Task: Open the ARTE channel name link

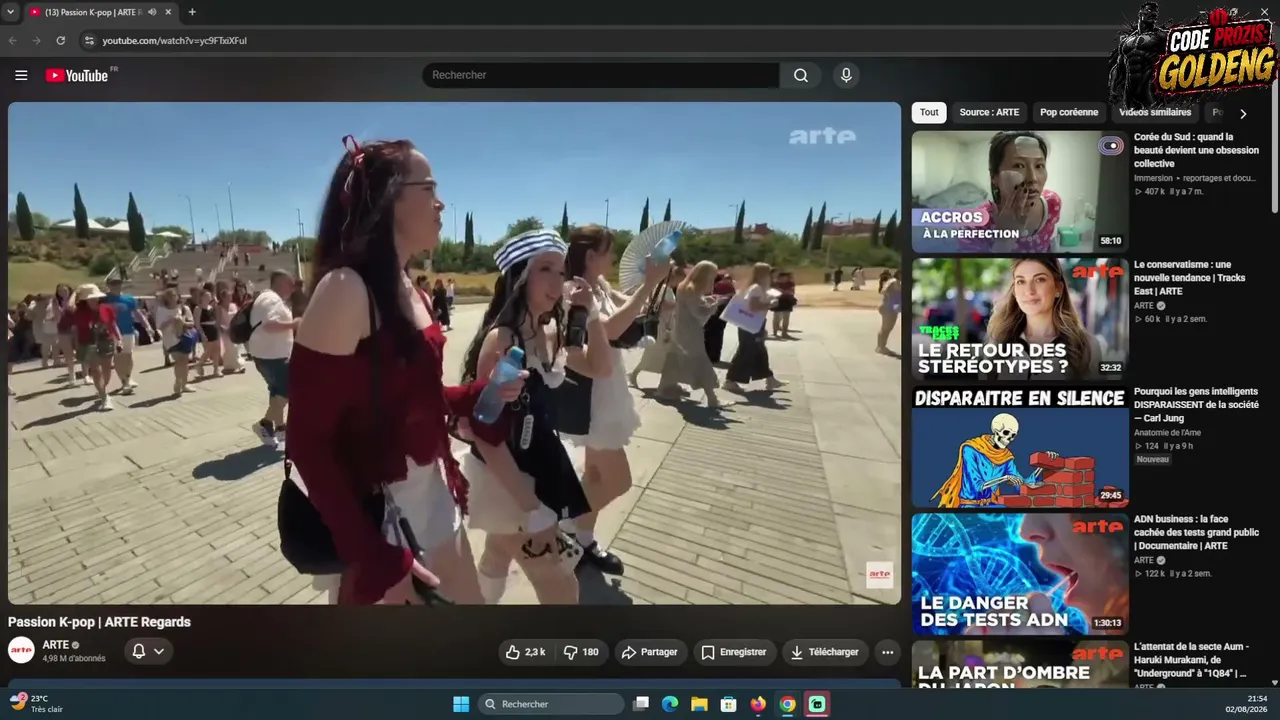Action: pyautogui.click(x=56, y=645)
